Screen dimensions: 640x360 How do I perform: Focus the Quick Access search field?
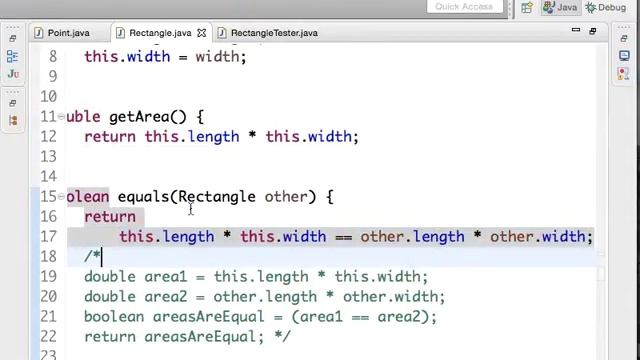[464, 7]
